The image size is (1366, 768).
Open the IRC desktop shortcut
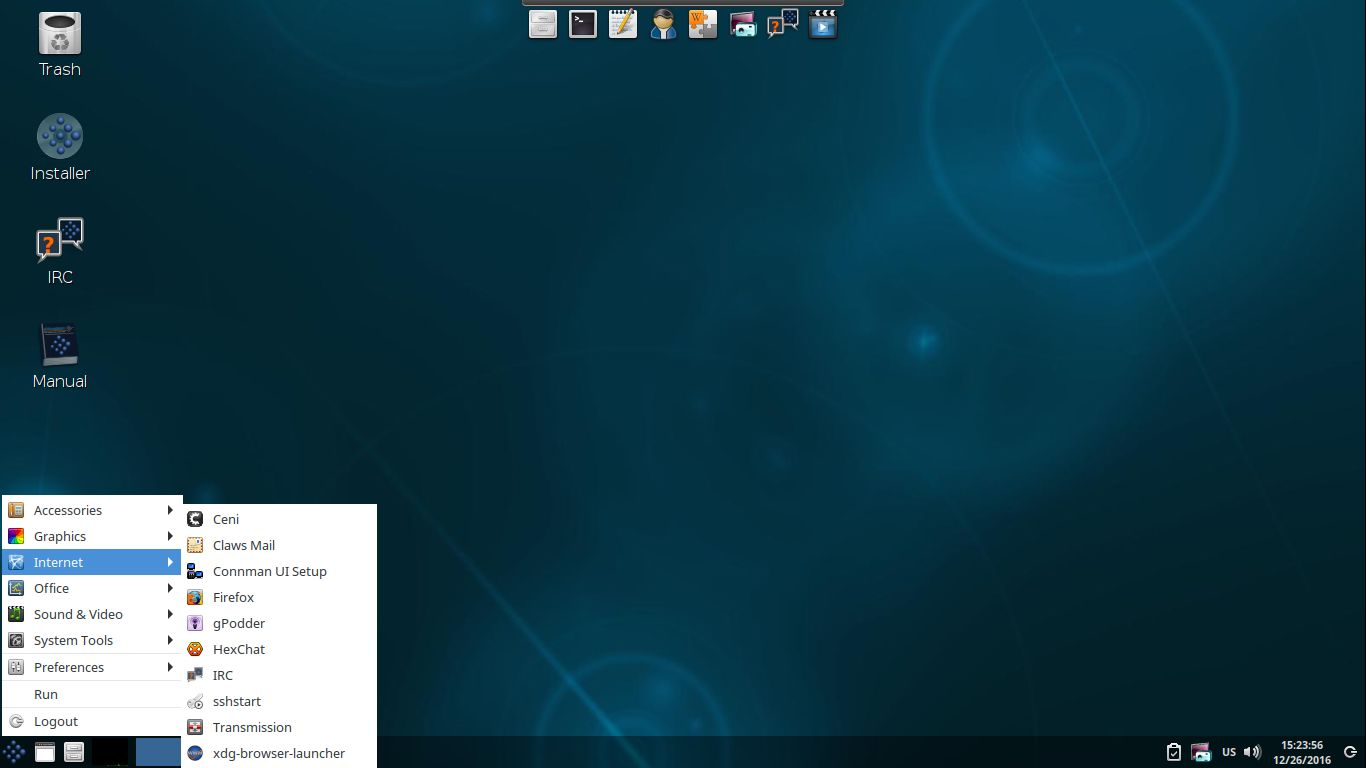60,251
